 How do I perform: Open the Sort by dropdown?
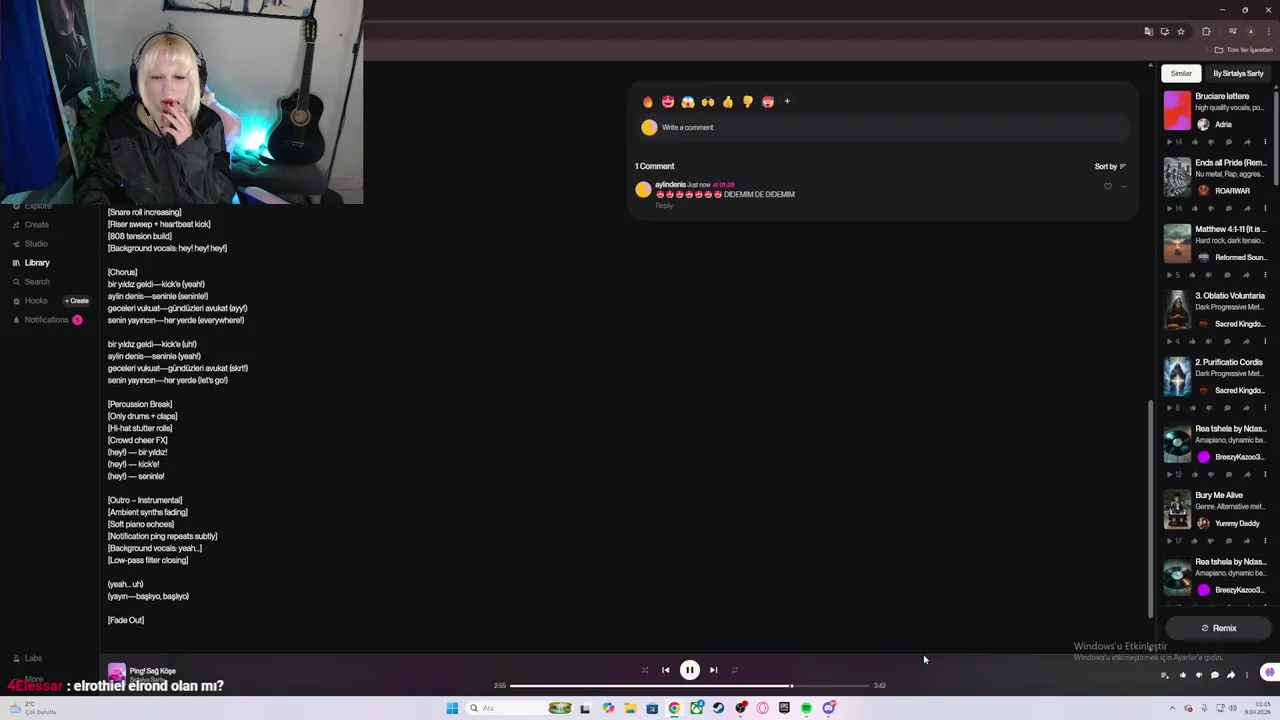coord(1110,167)
